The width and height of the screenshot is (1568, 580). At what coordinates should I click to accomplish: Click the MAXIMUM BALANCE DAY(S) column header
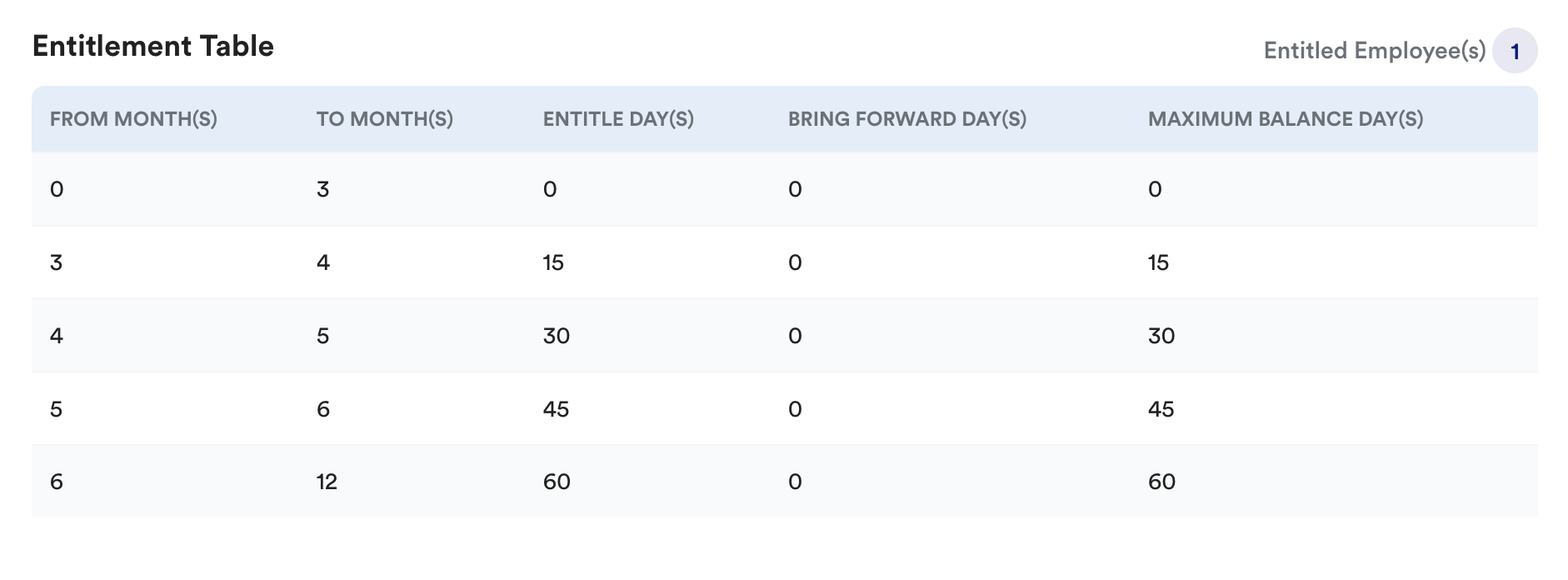tap(1286, 119)
